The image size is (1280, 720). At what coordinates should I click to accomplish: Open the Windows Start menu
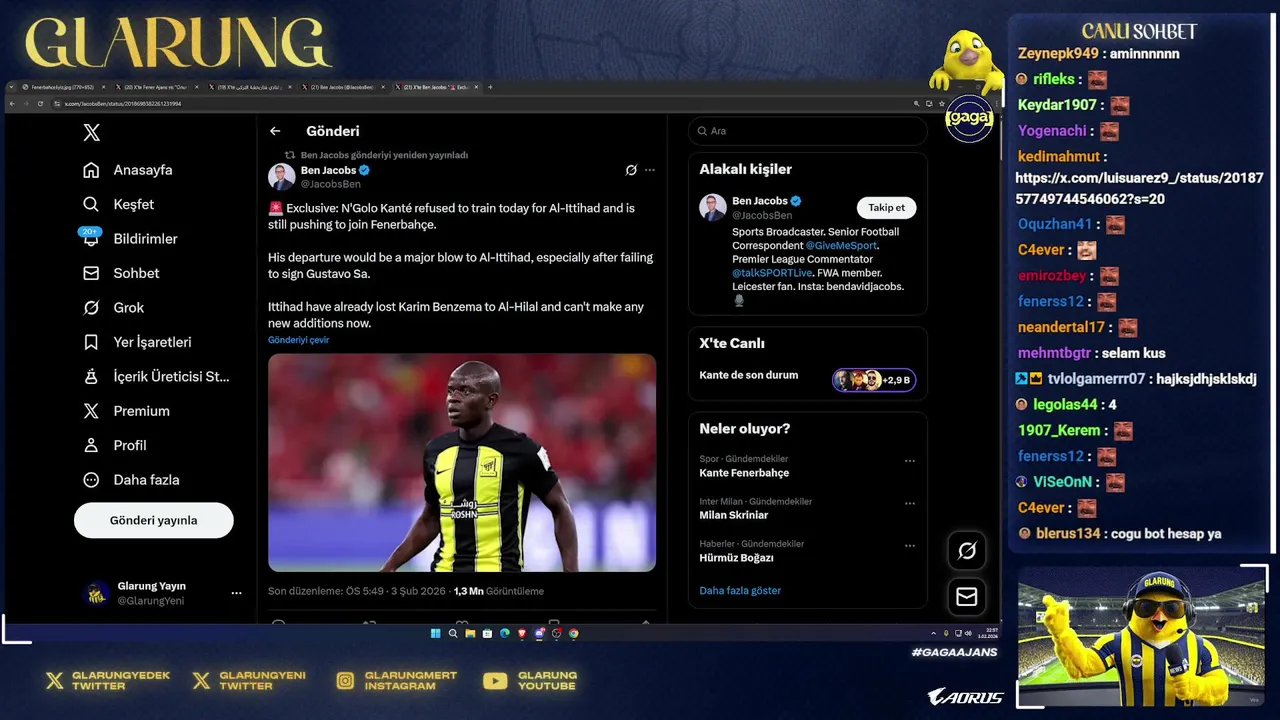coord(435,633)
